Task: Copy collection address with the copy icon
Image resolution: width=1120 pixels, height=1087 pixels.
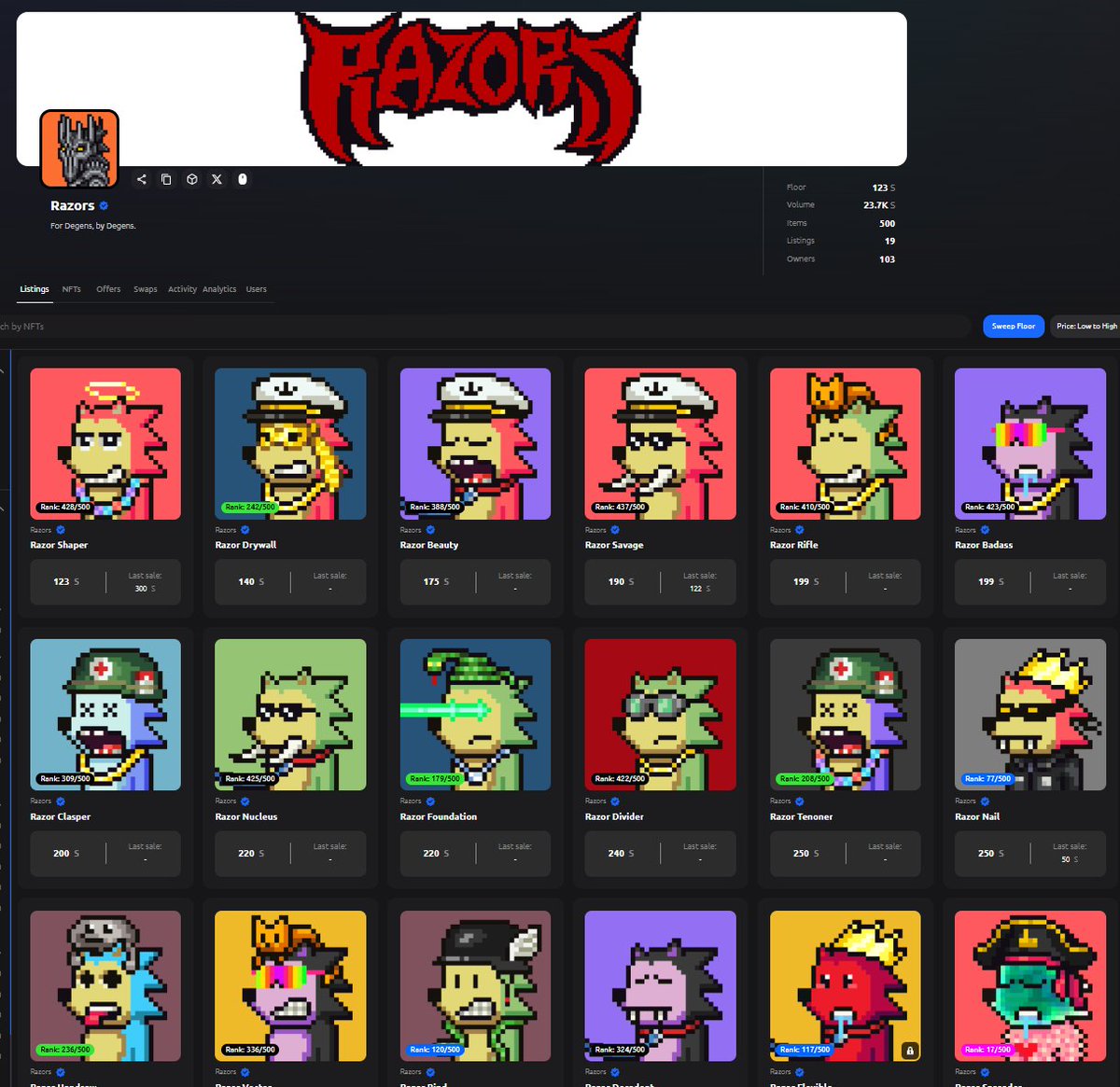Action: (x=166, y=179)
